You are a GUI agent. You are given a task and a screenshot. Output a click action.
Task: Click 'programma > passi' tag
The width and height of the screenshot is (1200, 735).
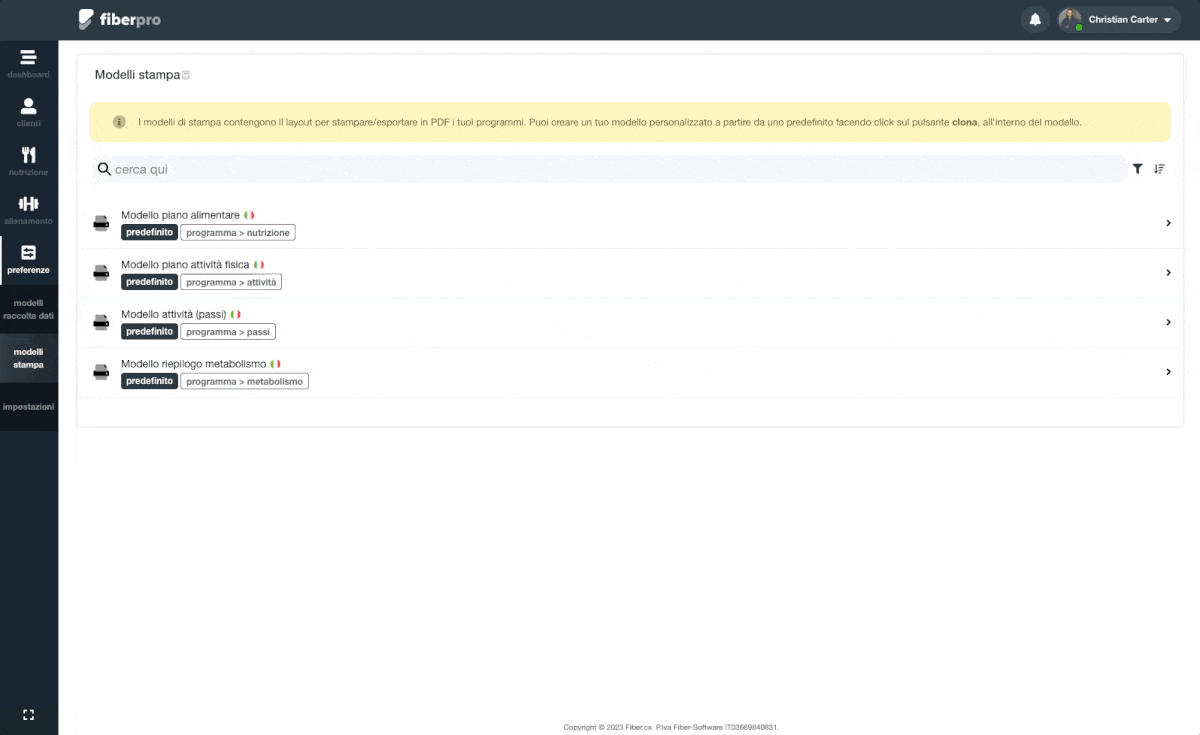coord(228,331)
